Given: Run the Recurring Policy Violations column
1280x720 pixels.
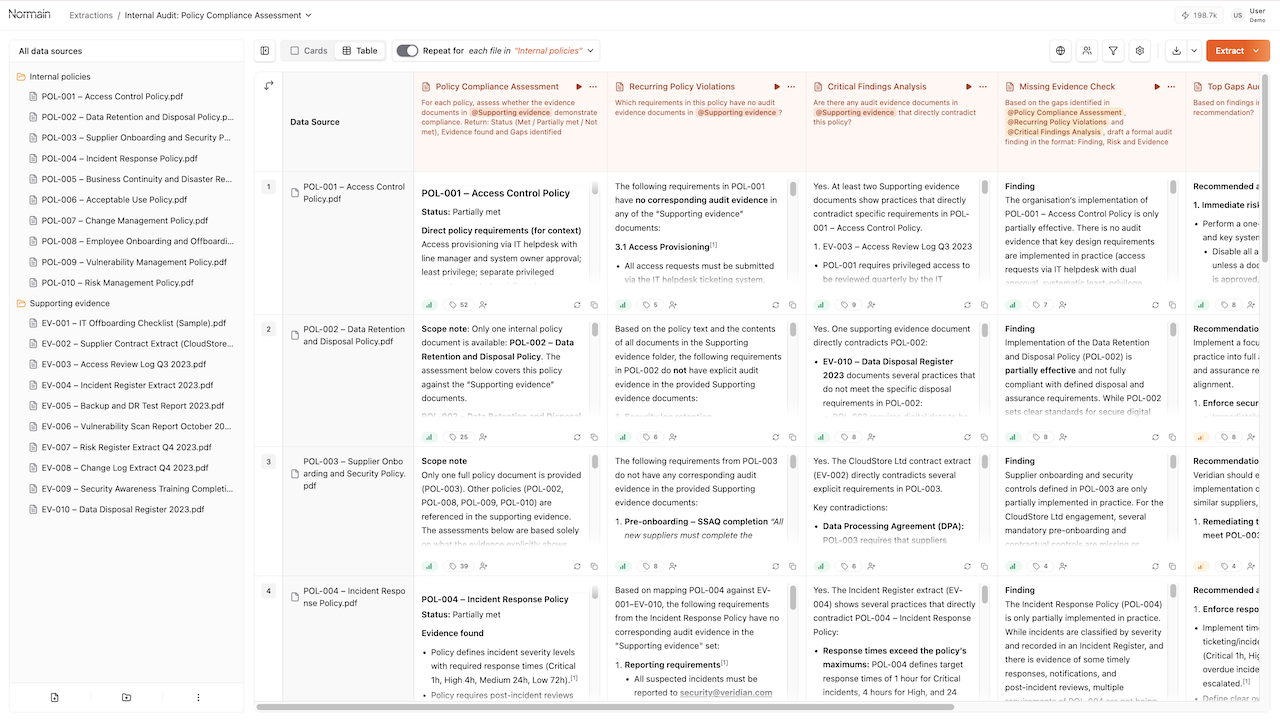Looking at the screenshot, I should (x=776, y=87).
